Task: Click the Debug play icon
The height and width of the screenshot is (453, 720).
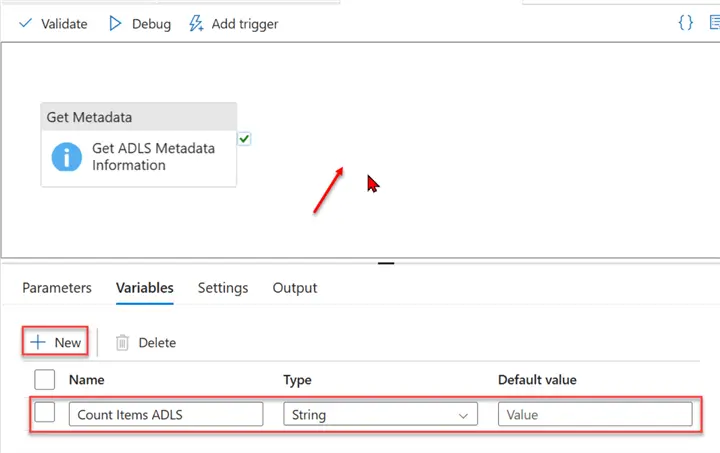Action: point(116,23)
